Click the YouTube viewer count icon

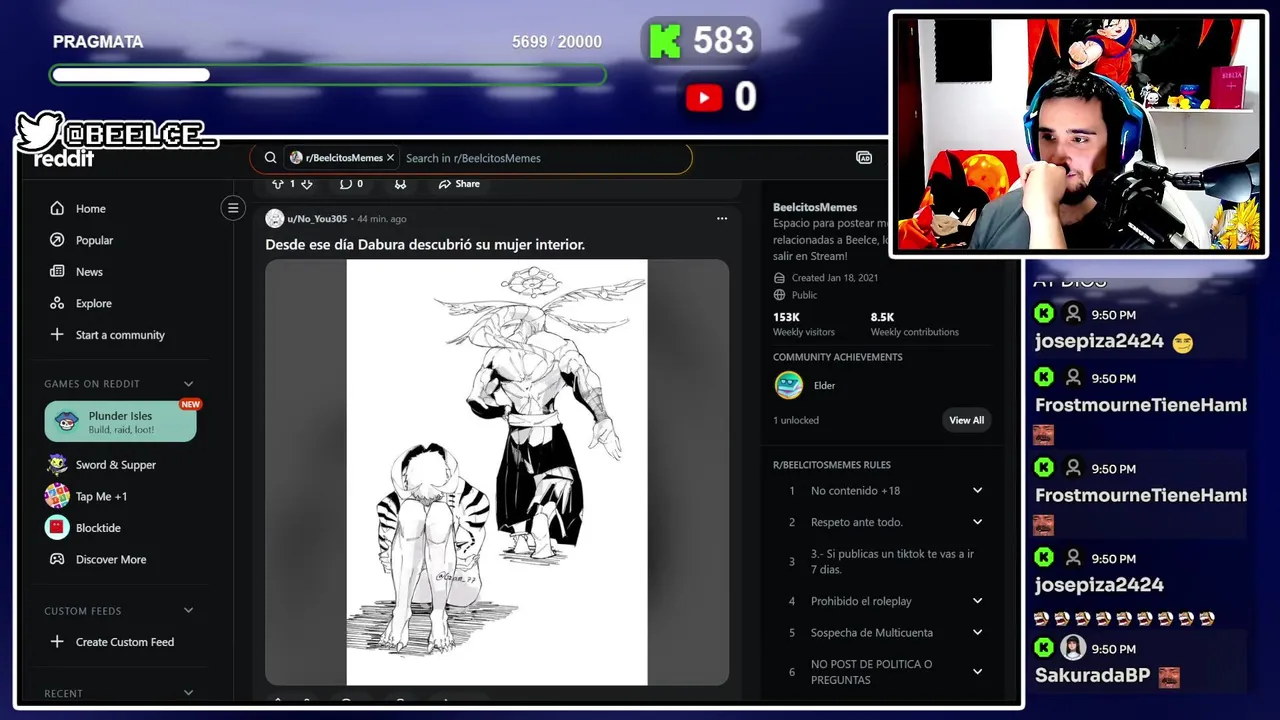click(x=704, y=97)
